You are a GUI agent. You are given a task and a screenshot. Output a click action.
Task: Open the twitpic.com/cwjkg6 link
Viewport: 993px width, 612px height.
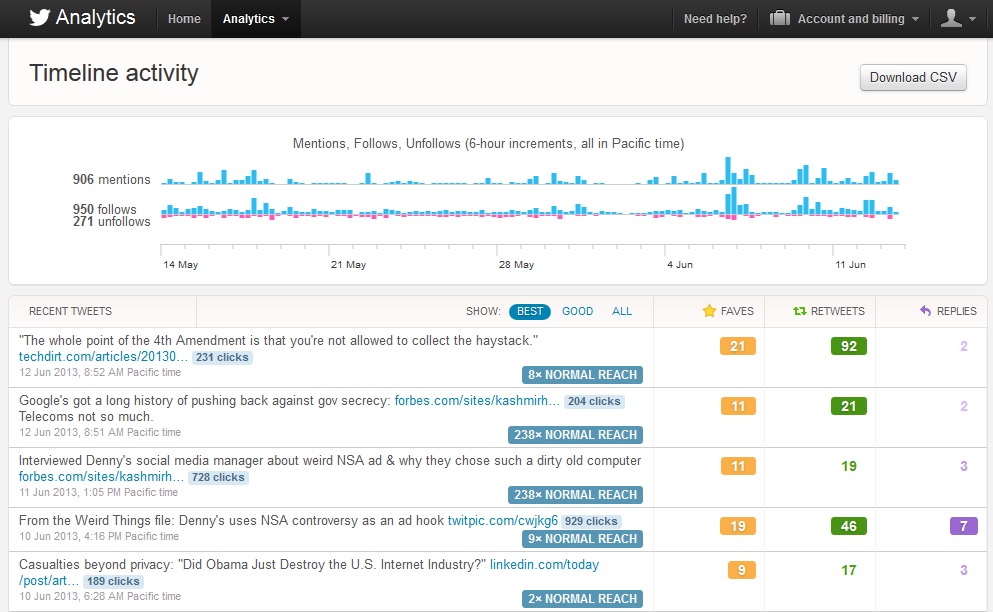(503, 521)
